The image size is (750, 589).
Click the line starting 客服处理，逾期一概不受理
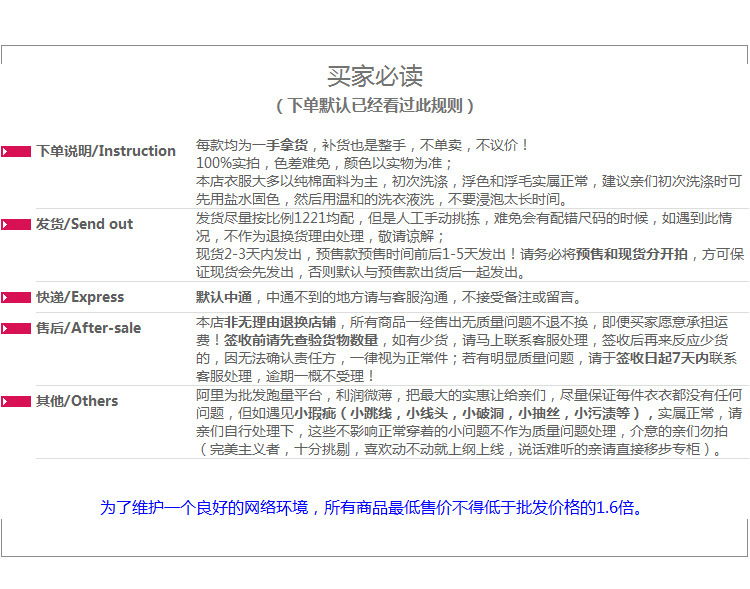point(285,377)
